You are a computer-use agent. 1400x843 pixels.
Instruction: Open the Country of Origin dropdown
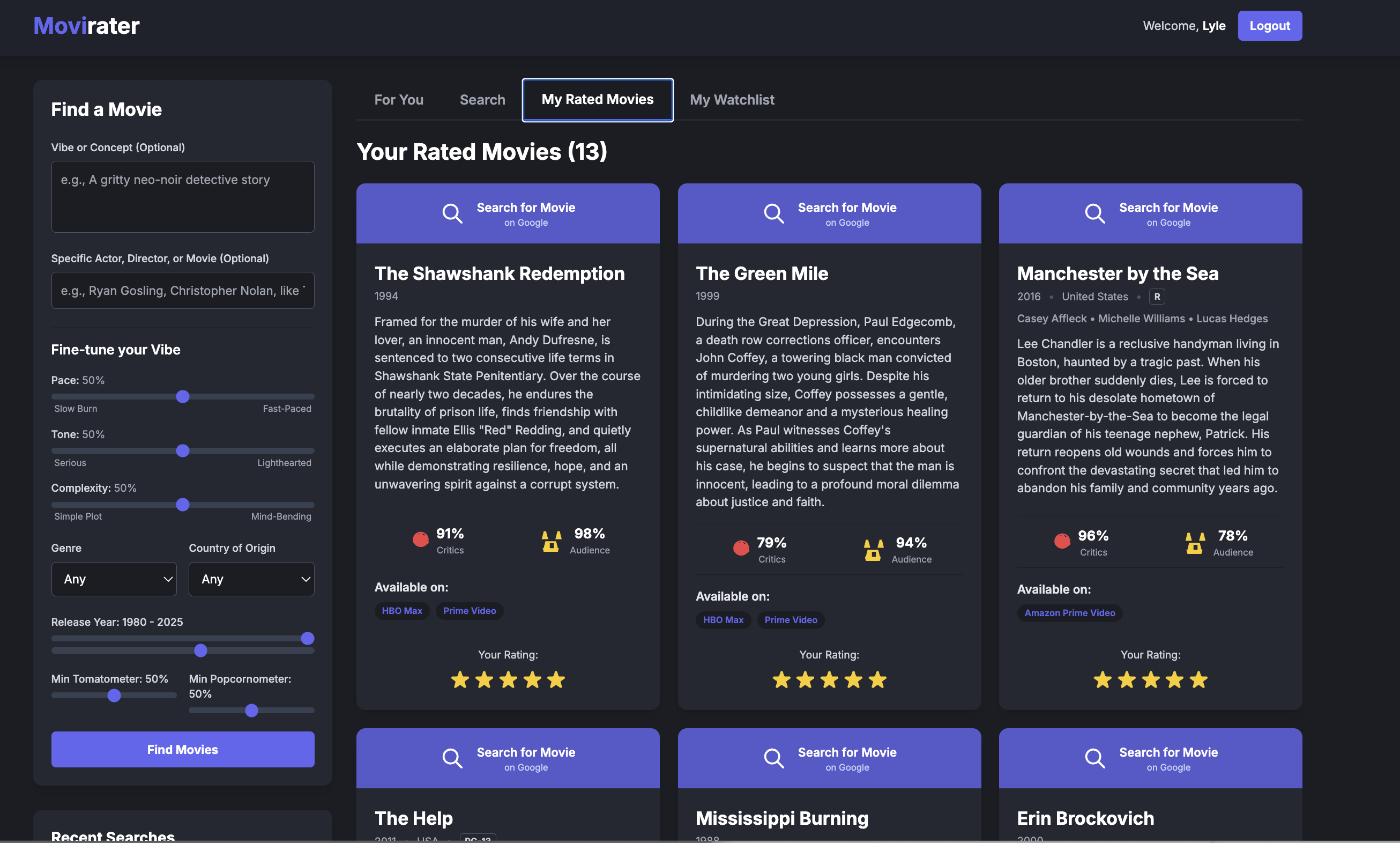251,579
